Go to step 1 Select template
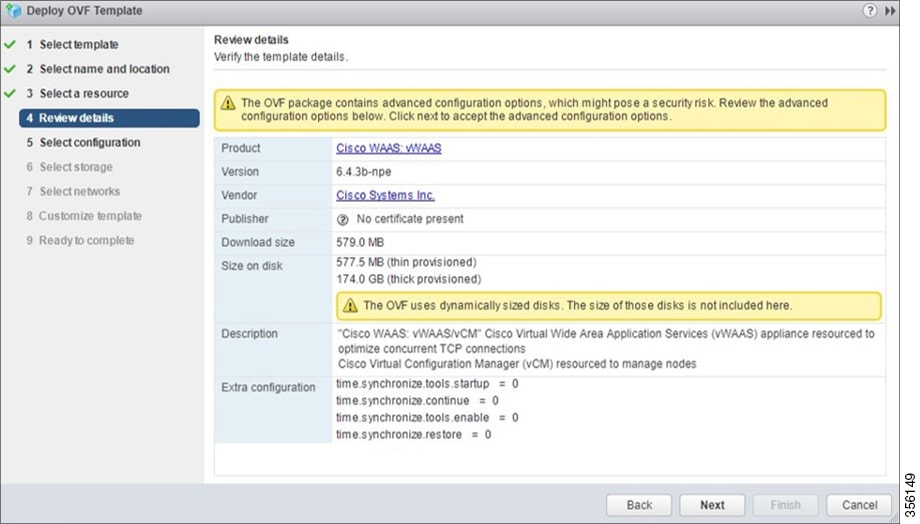Viewport: 920px width, 524px height. 72,45
